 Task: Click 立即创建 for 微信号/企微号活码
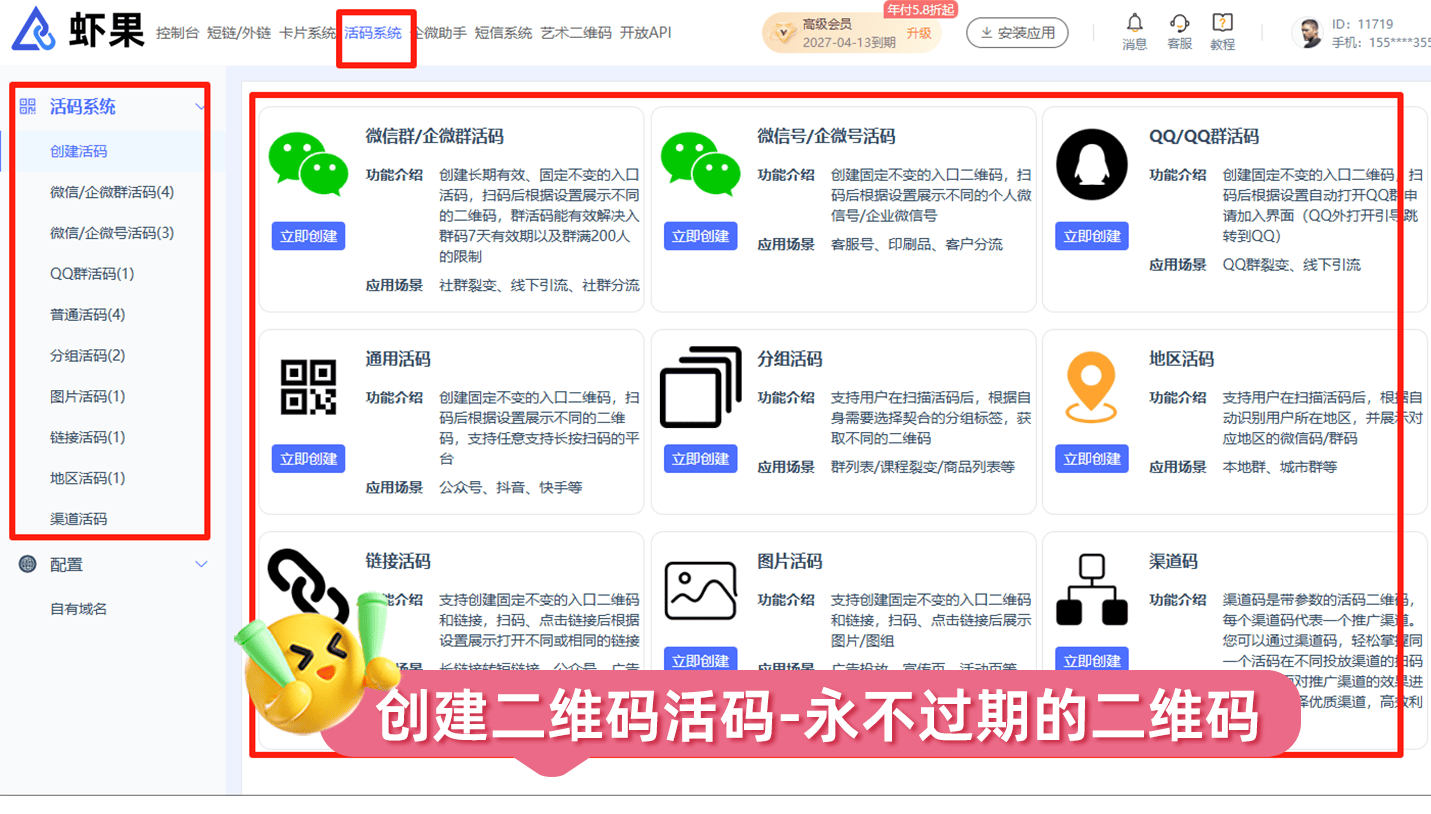pos(700,236)
